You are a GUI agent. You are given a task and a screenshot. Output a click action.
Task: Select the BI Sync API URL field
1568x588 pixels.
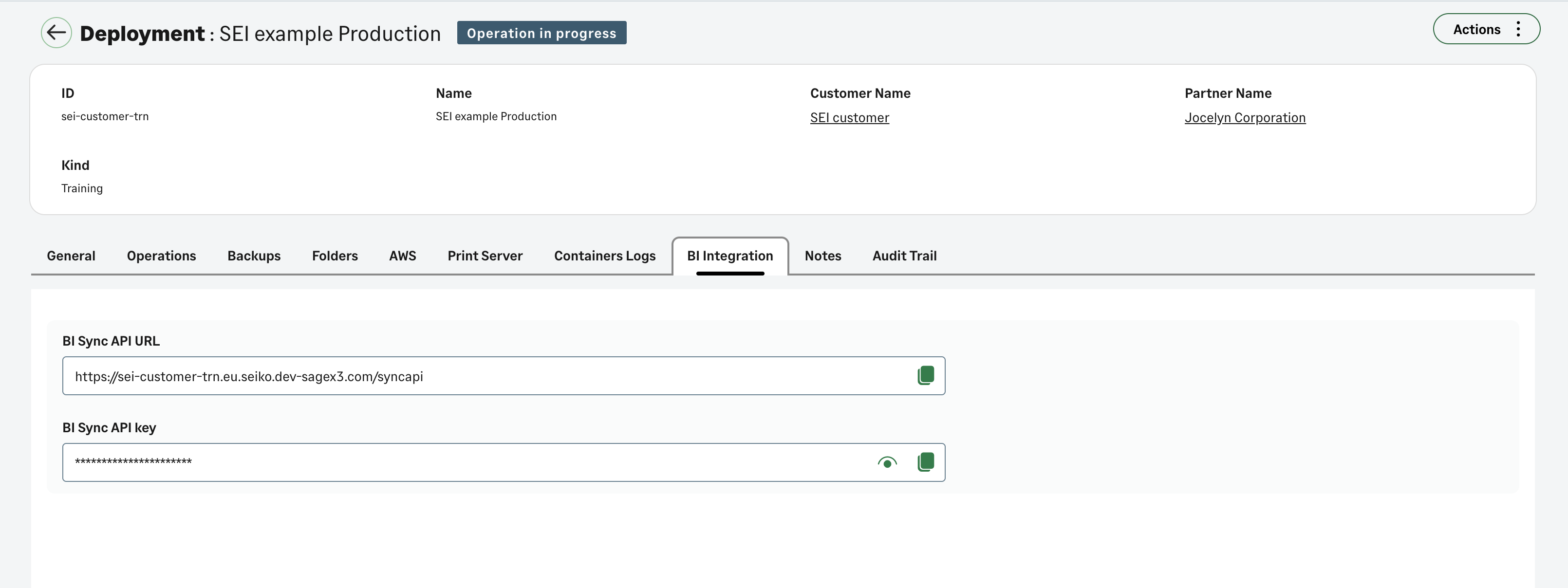pyautogui.click(x=426, y=376)
